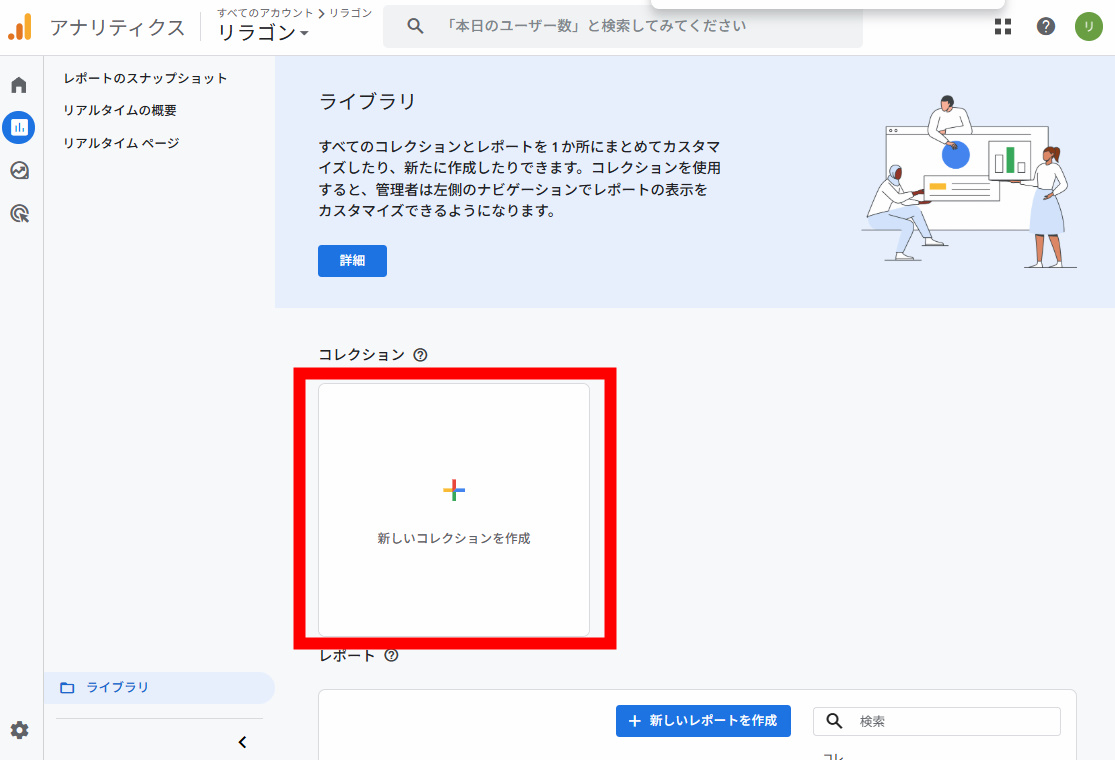The image size is (1115, 760).
Task: Collapse the report navigation panel chevron
Action: (242, 742)
